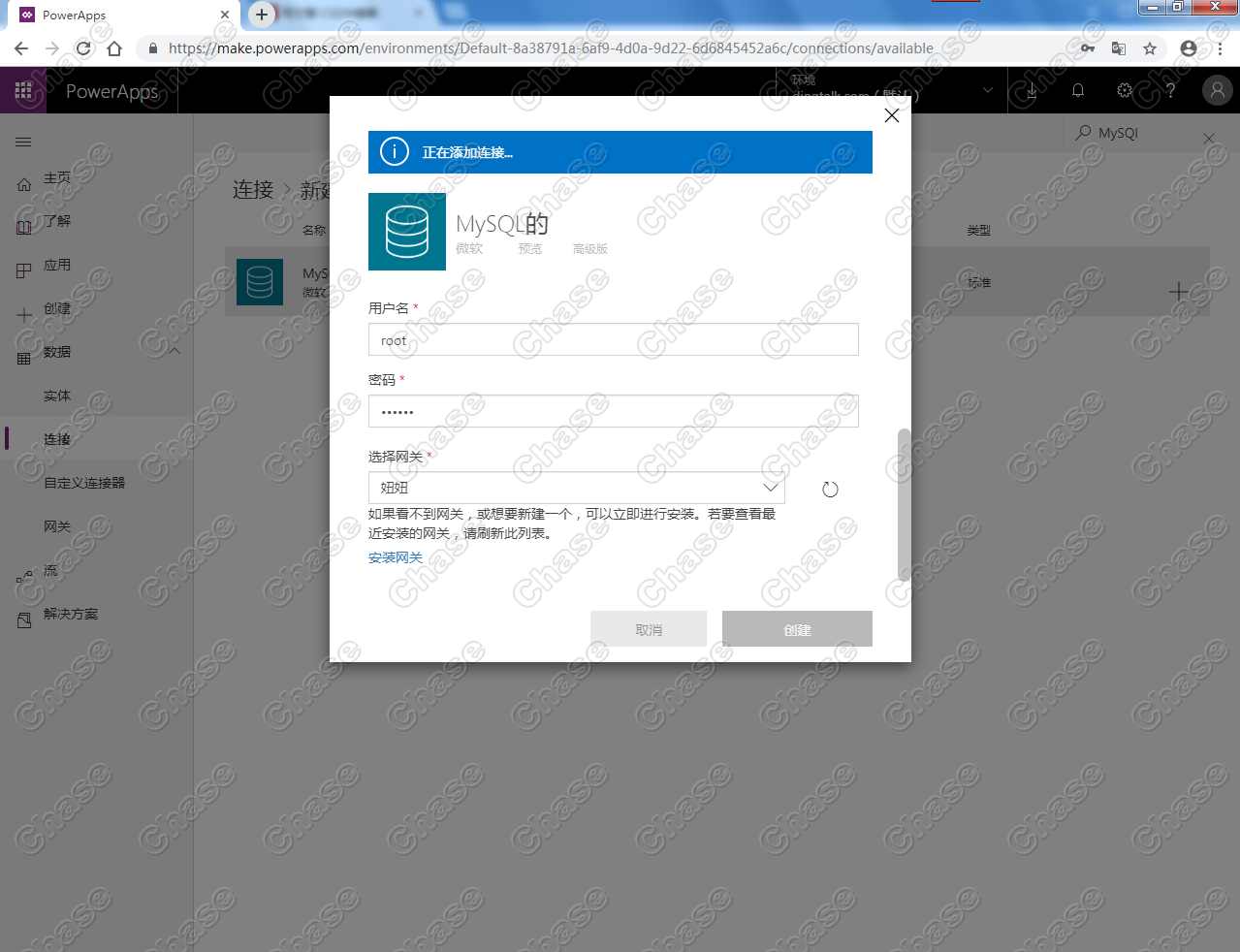The height and width of the screenshot is (952, 1240).
Task: Open Learn item in sidebar
Action: point(57,221)
